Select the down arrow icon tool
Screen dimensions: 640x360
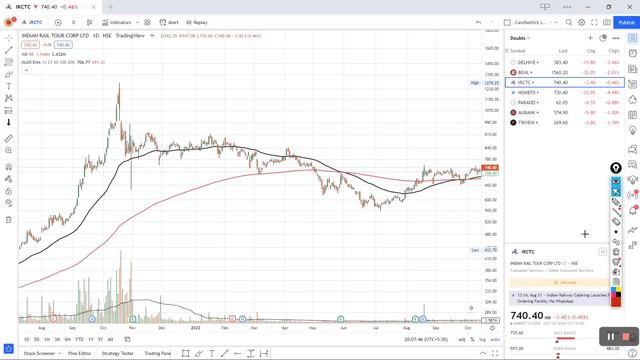[x=9, y=122]
